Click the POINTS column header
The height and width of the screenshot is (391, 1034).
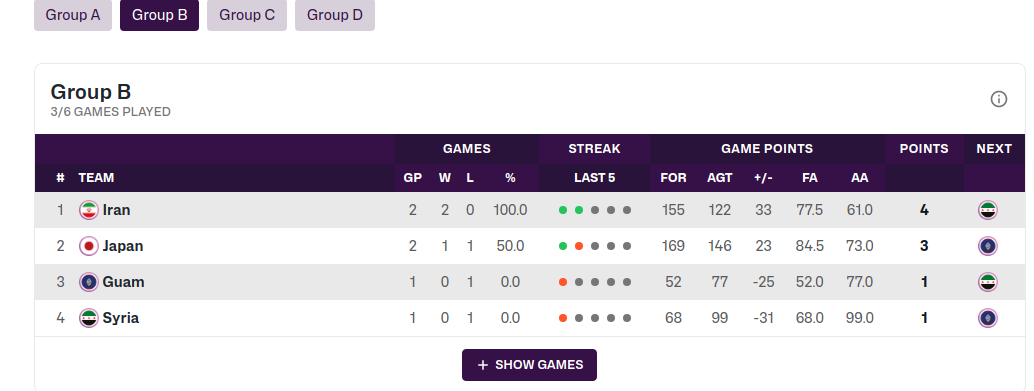[923, 149]
